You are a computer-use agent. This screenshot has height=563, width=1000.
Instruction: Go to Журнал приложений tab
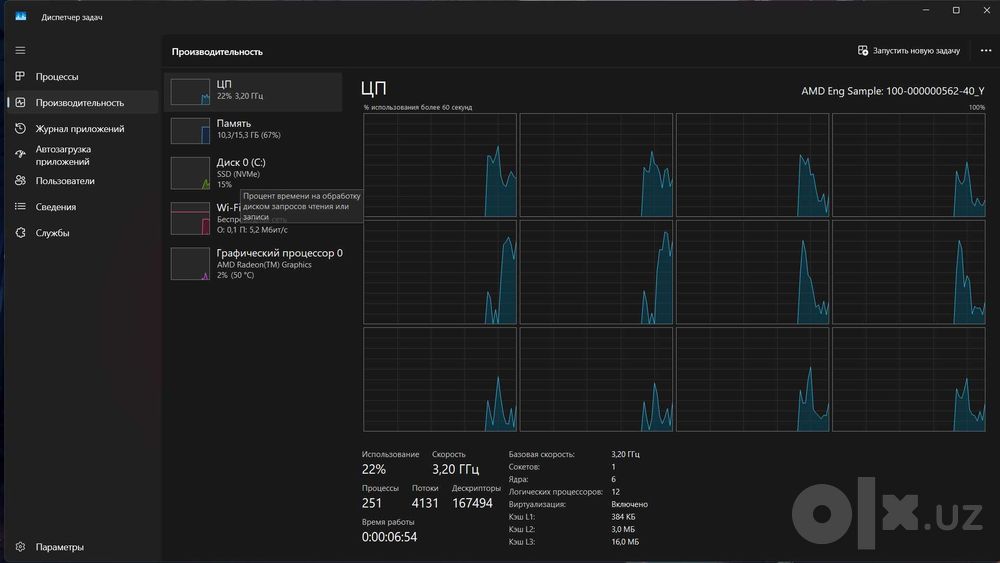click(83, 129)
